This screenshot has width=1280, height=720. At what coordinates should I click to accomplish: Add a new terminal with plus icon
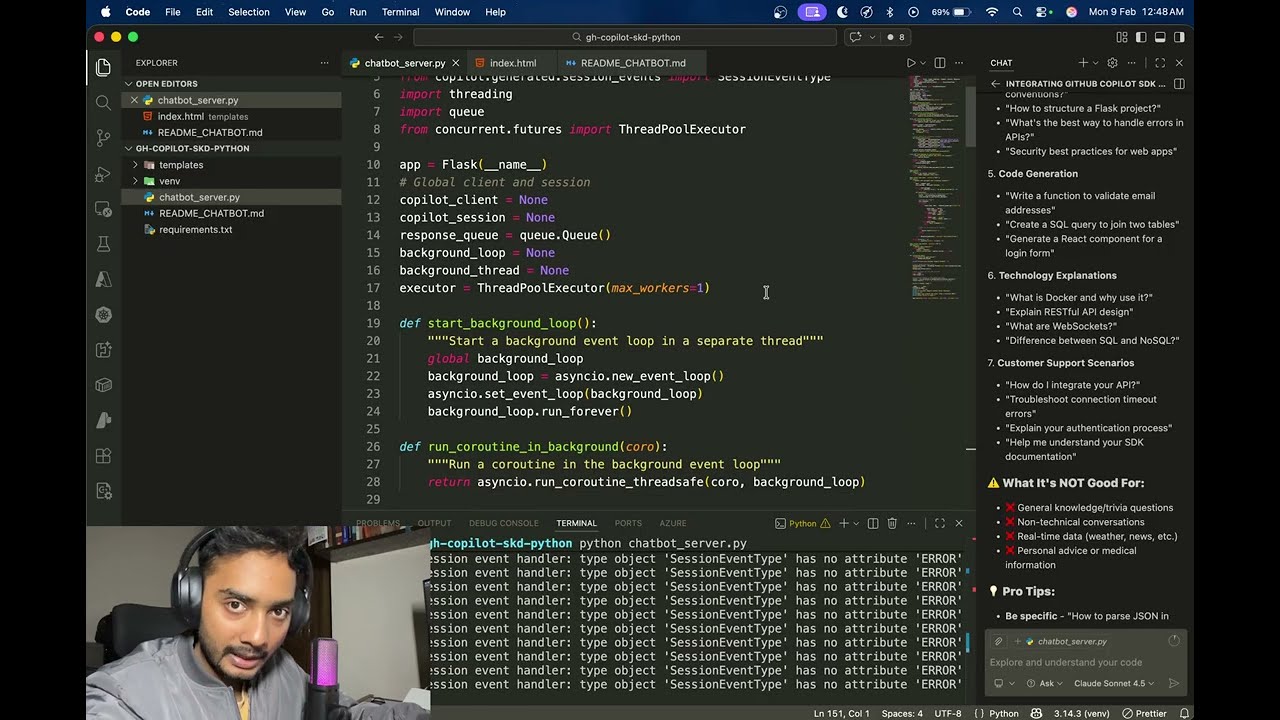(x=843, y=523)
